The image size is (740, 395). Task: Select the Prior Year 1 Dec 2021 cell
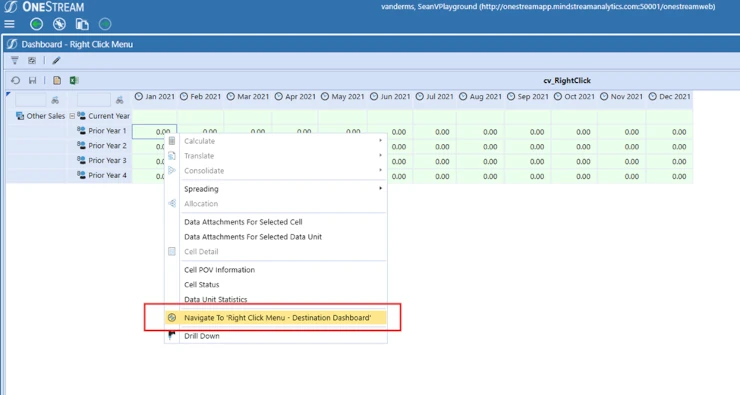pyautogui.click(x=669, y=132)
